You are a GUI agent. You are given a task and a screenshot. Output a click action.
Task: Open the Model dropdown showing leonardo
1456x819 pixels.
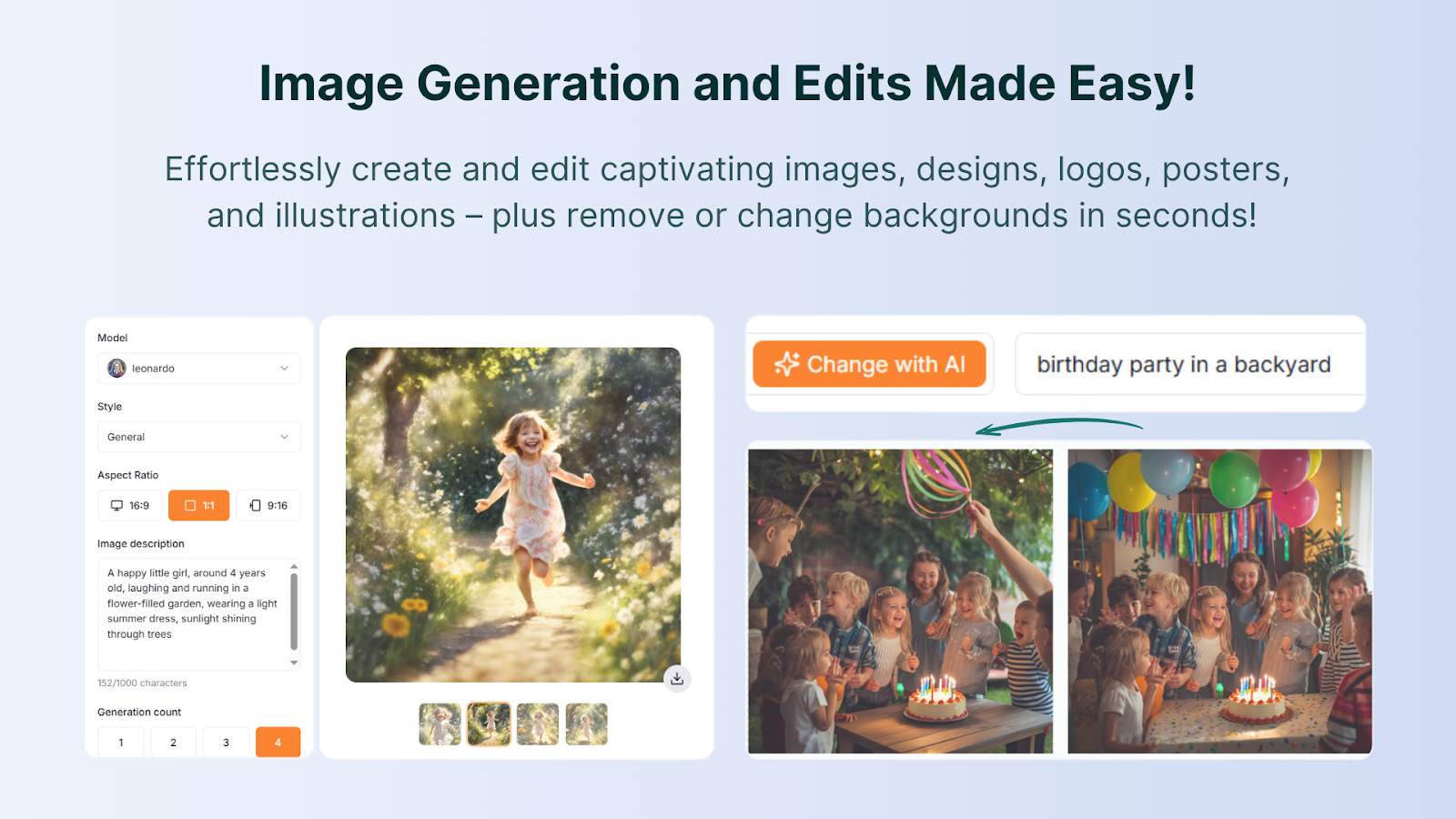coord(198,368)
